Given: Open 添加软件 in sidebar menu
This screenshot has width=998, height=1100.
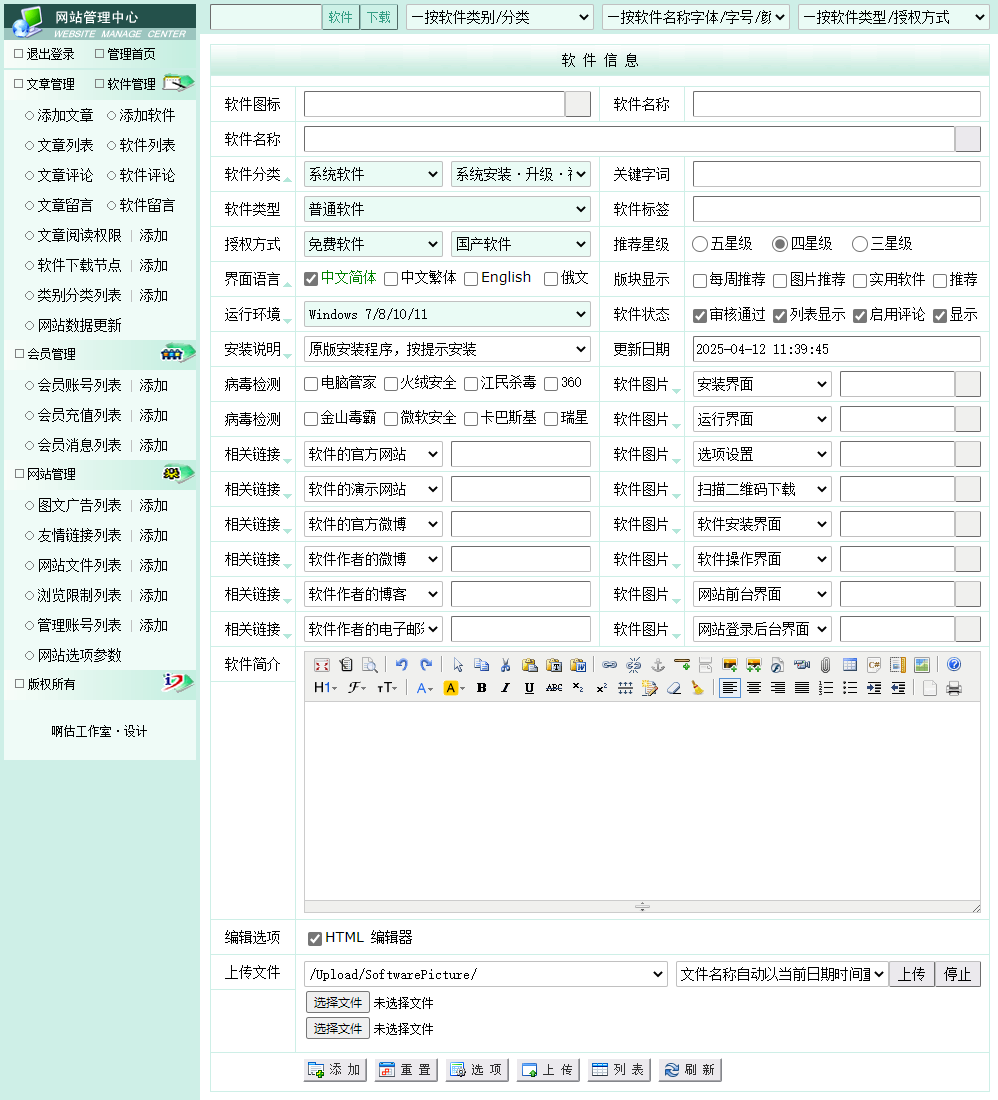Looking at the screenshot, I should click(x=147, y=115).
